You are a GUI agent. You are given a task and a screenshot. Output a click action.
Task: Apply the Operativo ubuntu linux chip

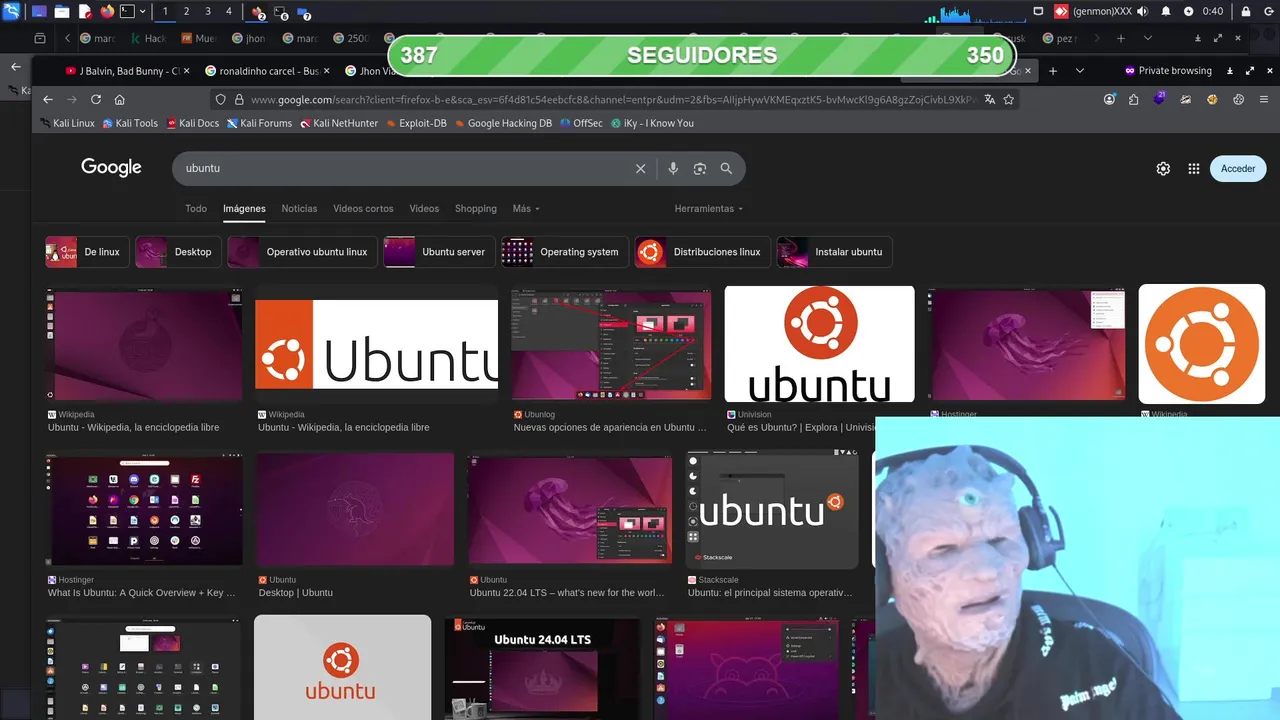click(302, 252)
